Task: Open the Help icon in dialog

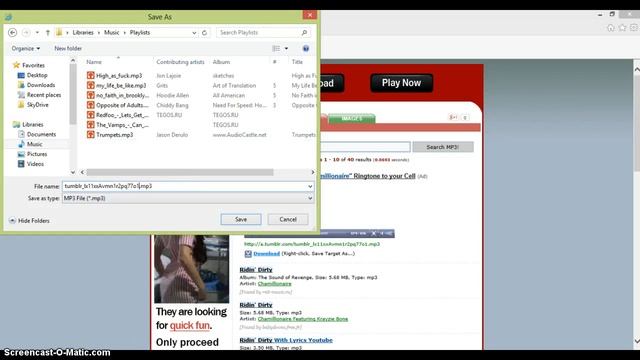Action: [x=306, y=48]
